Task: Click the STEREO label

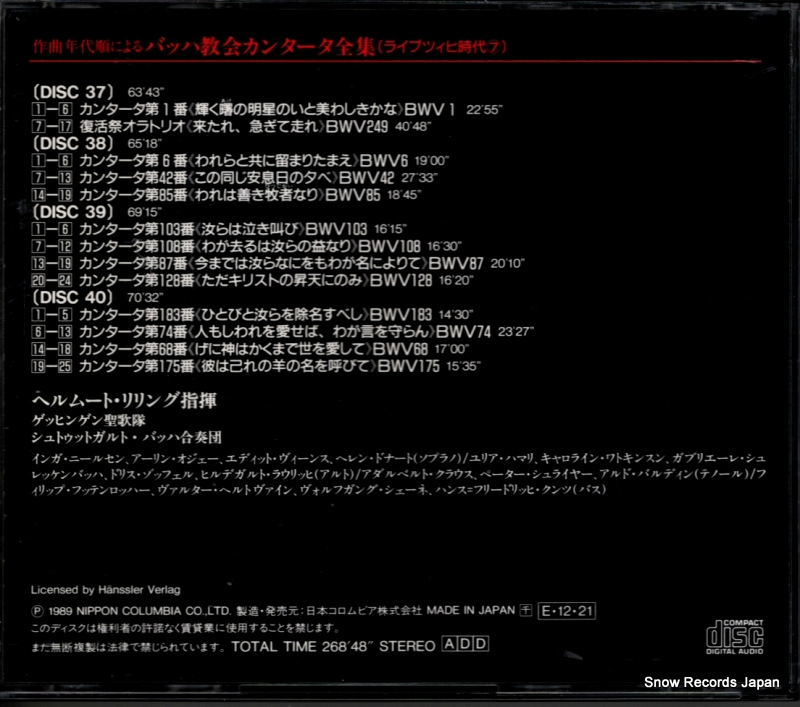Action: (407, 646)
